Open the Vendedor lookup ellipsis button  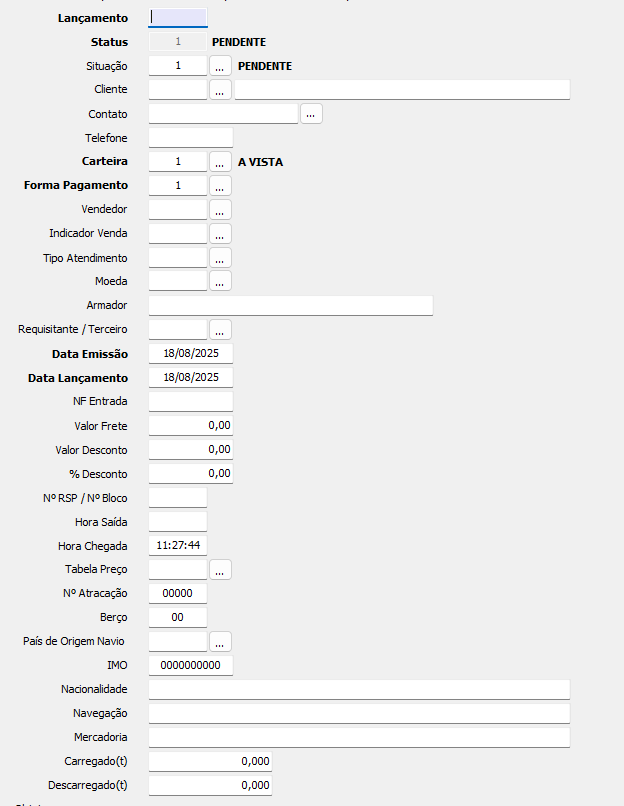tap(220, 210)
